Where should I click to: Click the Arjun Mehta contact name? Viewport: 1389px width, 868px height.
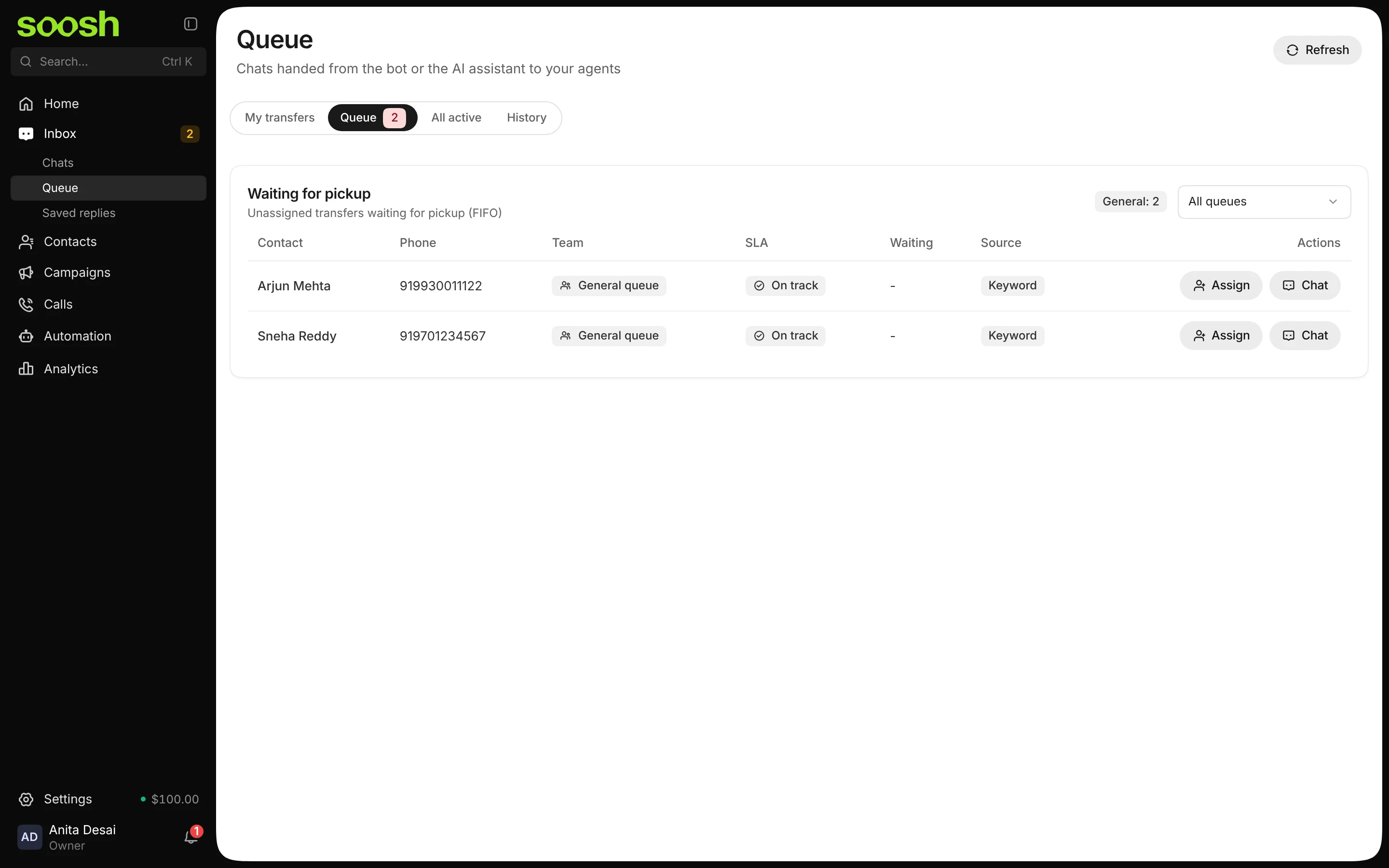click(x=294, y=286)
